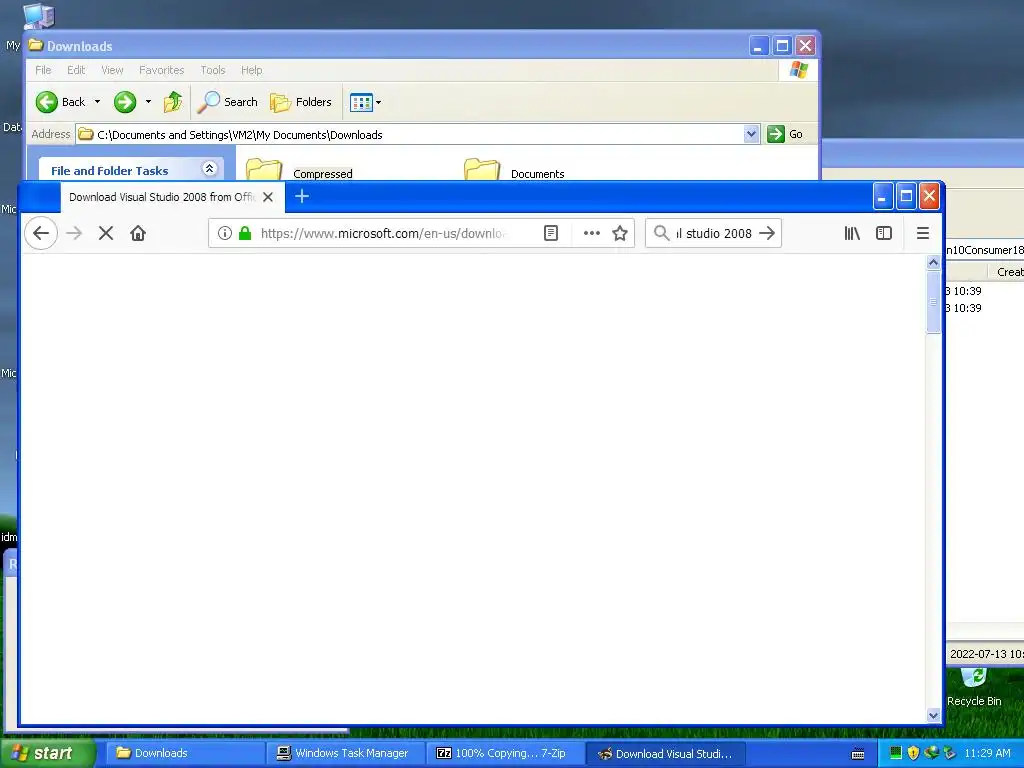Click the Start button
This screenshot has width=1024, height=768.
[48, 753]
